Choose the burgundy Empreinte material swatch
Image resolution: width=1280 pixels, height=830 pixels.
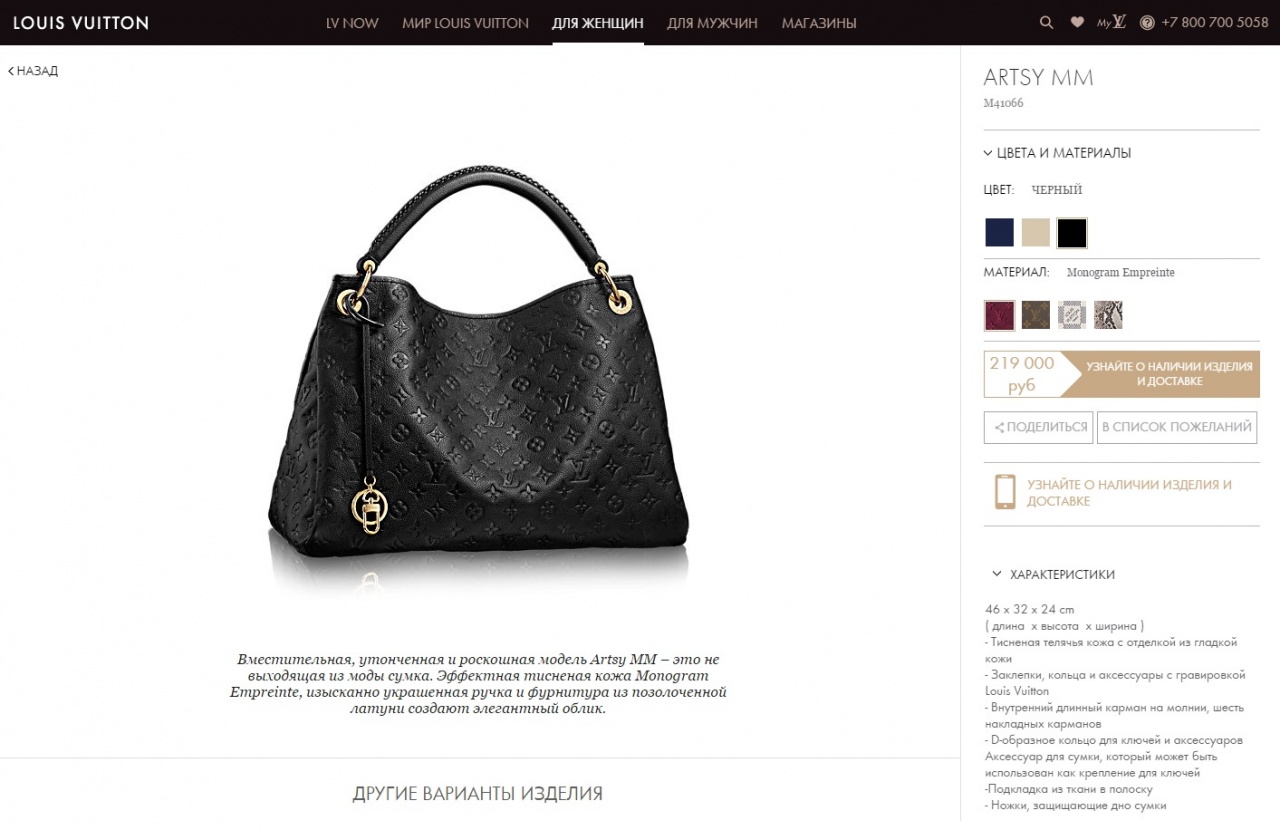999,315
